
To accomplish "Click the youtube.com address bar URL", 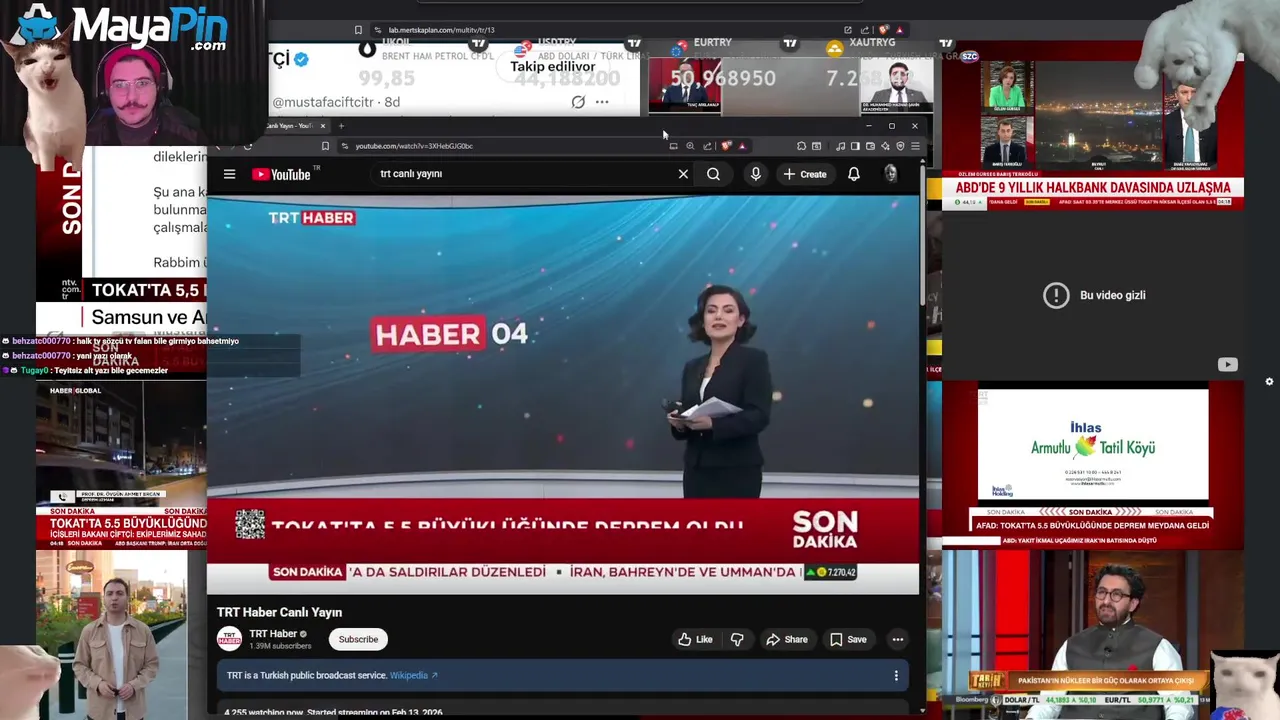I will coord(414,146).
